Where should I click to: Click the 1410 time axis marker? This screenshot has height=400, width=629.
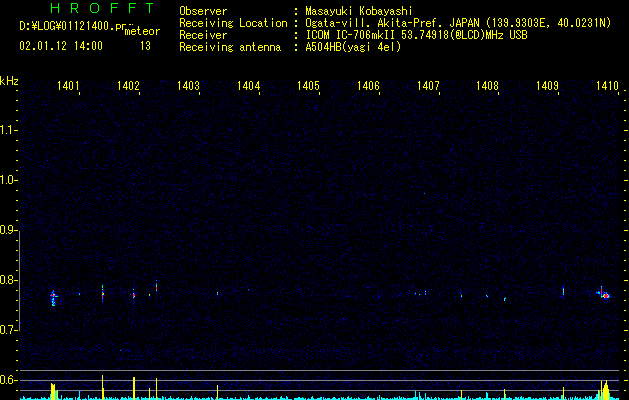(x=607, y=85)
